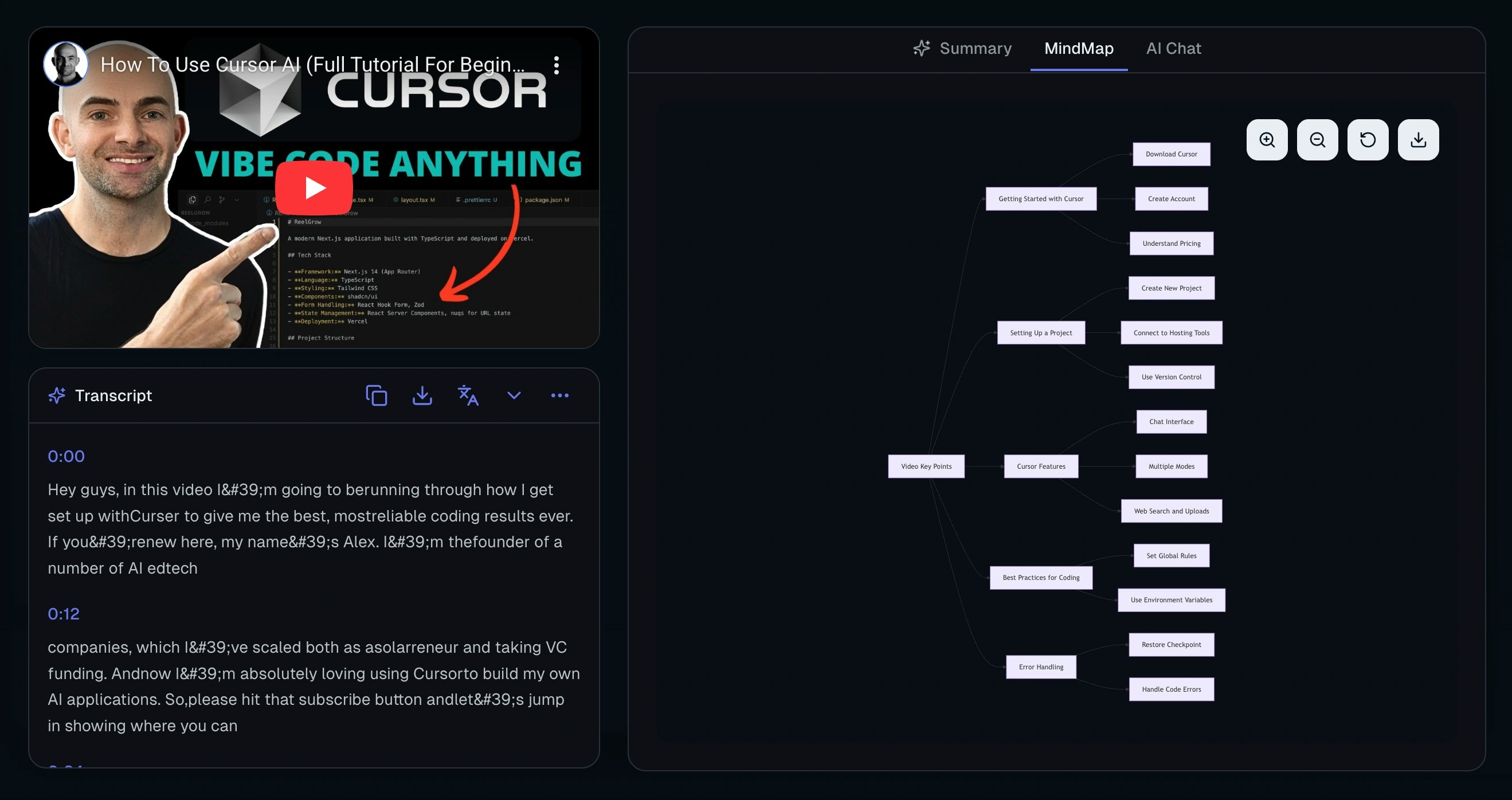This screenshot has width=1512, height=800.
Task: Collapse the transcript with the chevron
Action: [x=513, y=395]
